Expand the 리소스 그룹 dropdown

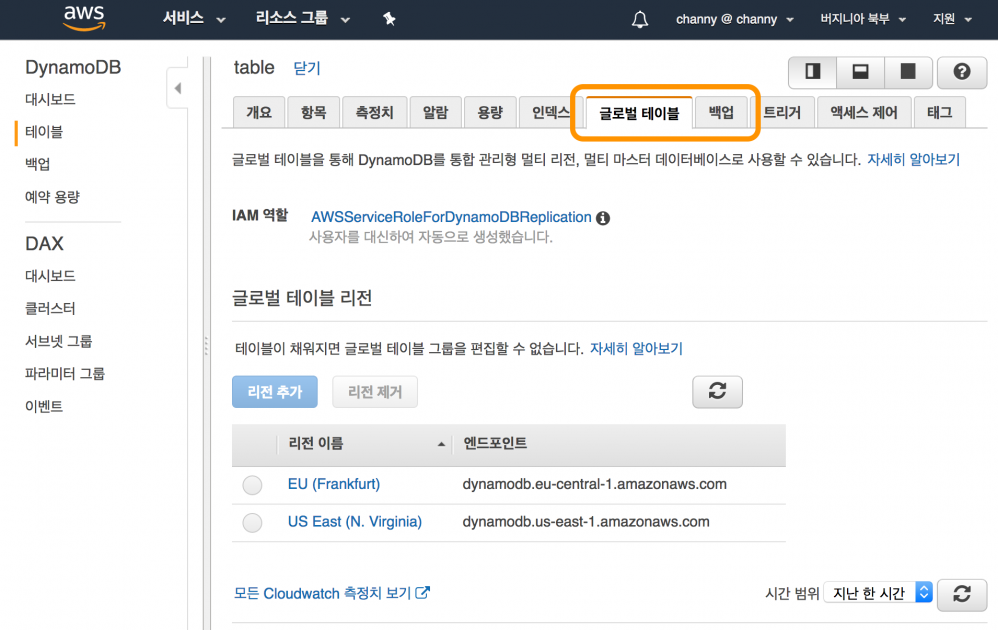[x=303, y=19]
